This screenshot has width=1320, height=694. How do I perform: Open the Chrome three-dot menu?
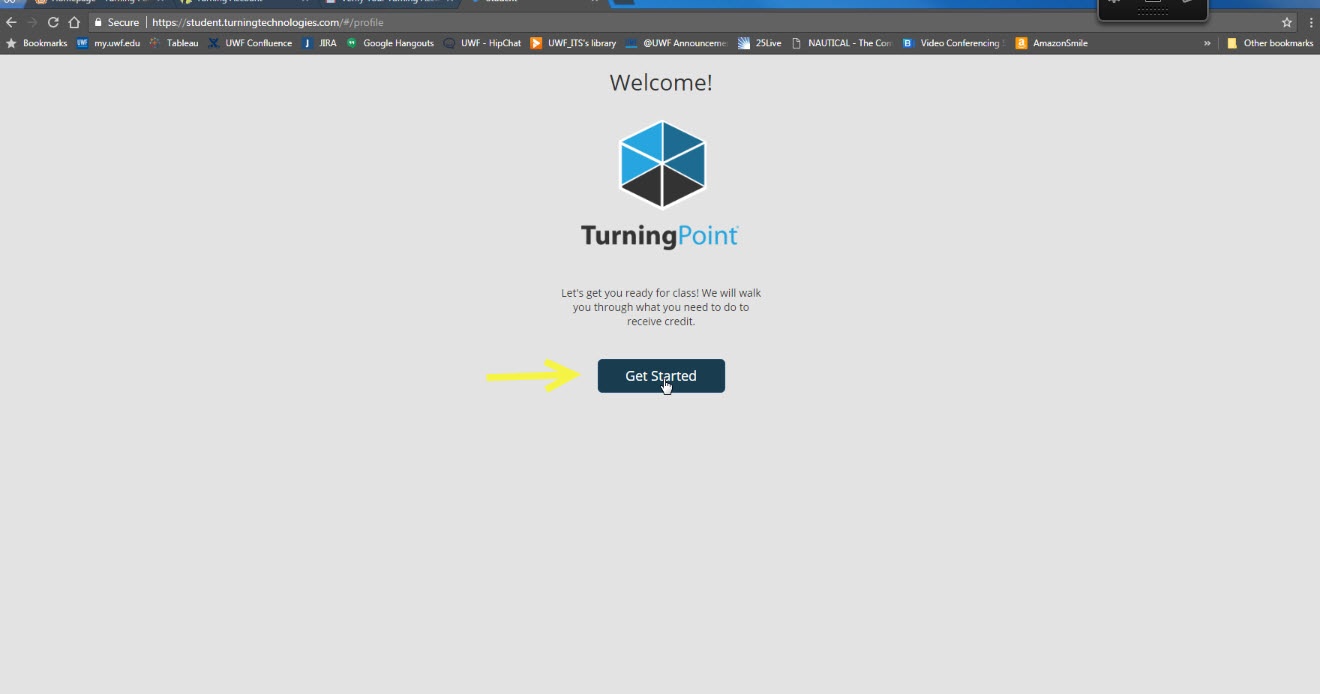click(1310, 22)
